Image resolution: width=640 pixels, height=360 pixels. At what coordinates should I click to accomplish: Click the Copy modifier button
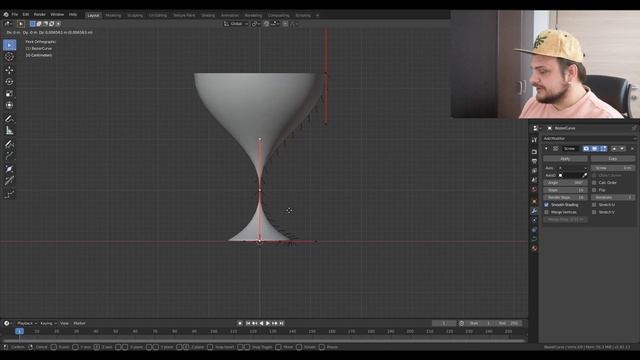click(613, 158)
